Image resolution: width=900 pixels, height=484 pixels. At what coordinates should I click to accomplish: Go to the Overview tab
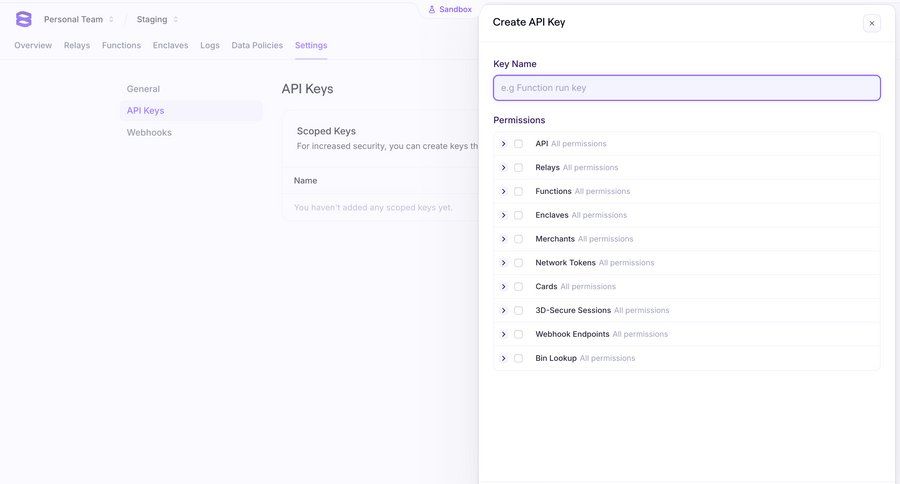[33, 45]
